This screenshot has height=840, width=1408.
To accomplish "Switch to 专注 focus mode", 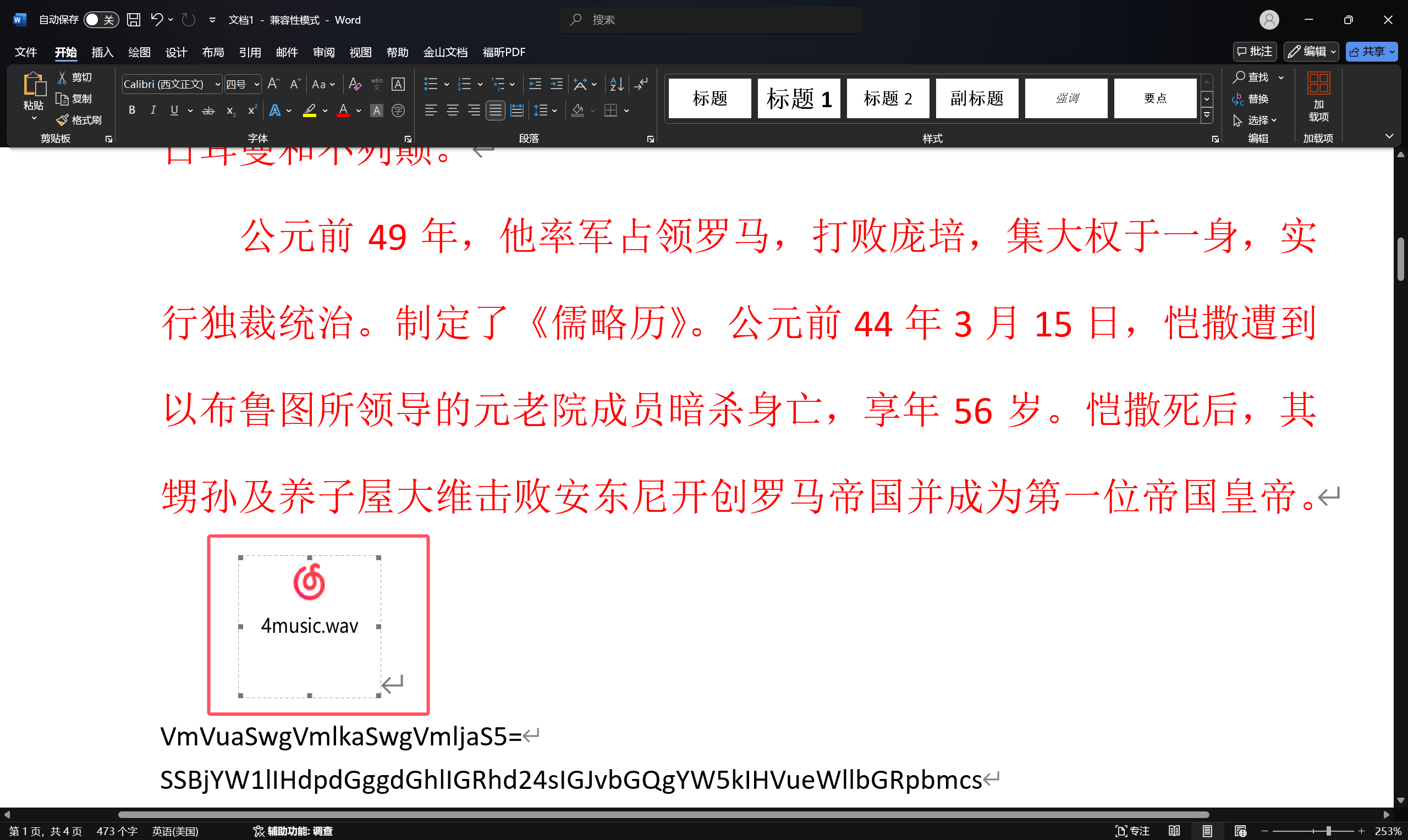I will 1132,831.
